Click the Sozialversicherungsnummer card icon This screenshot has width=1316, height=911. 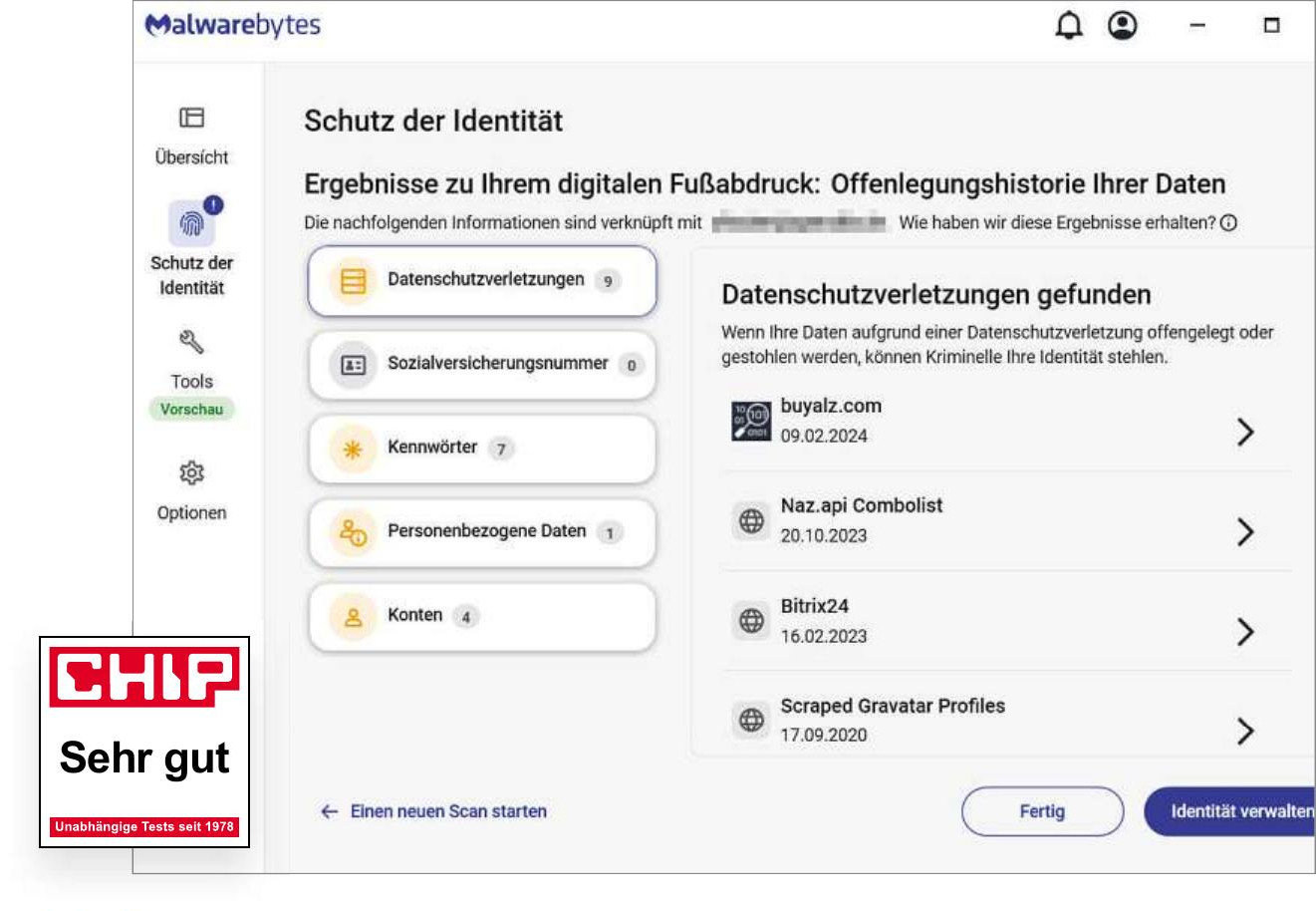point(353,365)
